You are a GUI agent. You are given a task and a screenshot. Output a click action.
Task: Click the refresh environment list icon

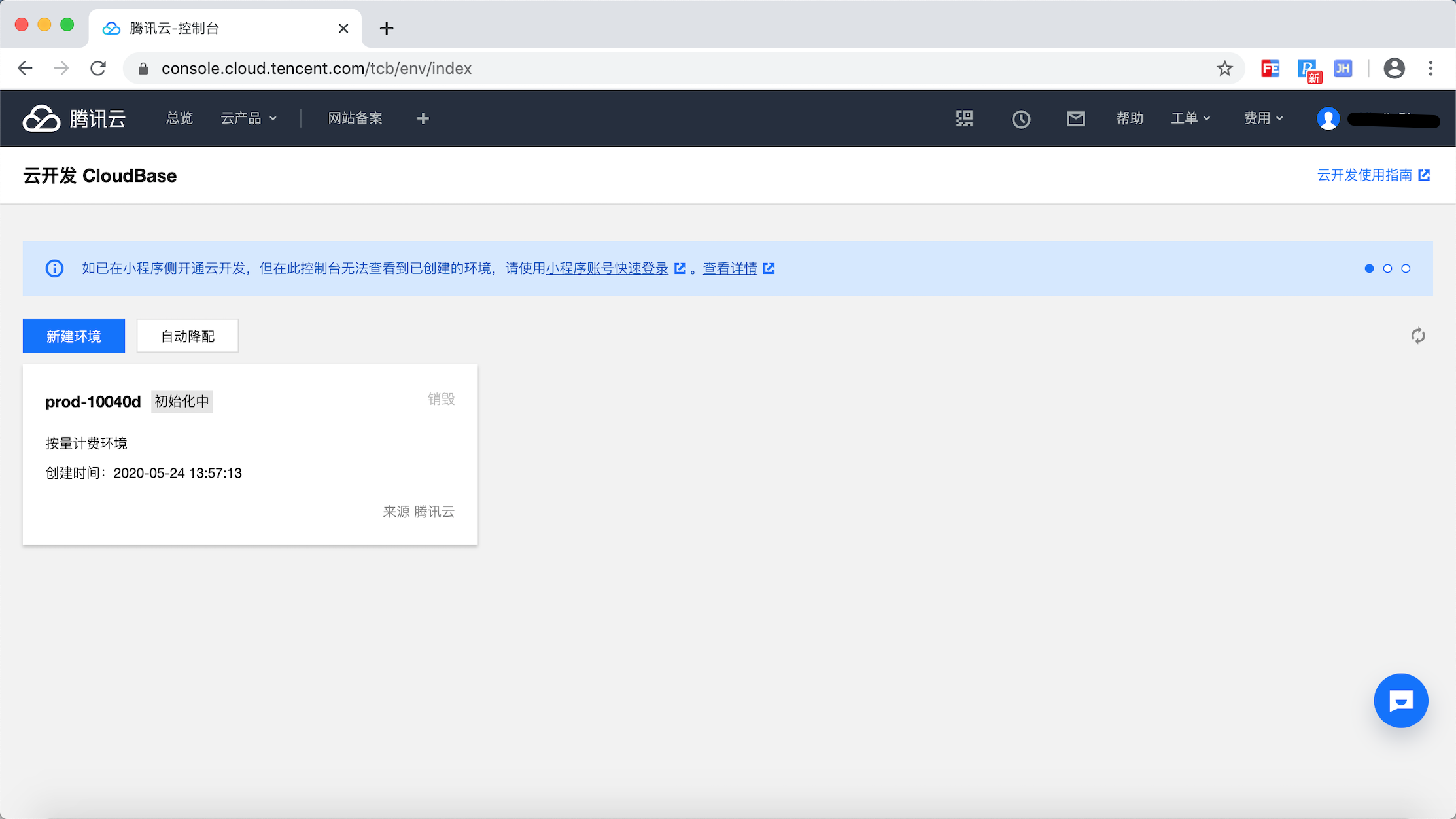click(1417, 336)
